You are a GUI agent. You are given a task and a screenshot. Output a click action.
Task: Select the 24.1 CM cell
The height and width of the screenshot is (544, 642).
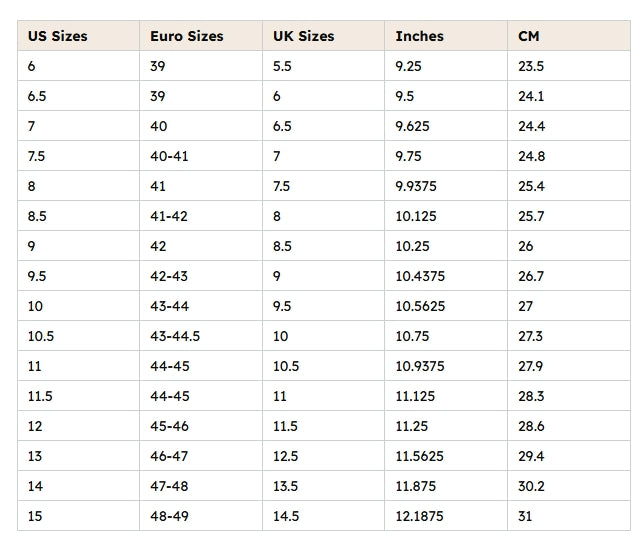pos(569,96)
